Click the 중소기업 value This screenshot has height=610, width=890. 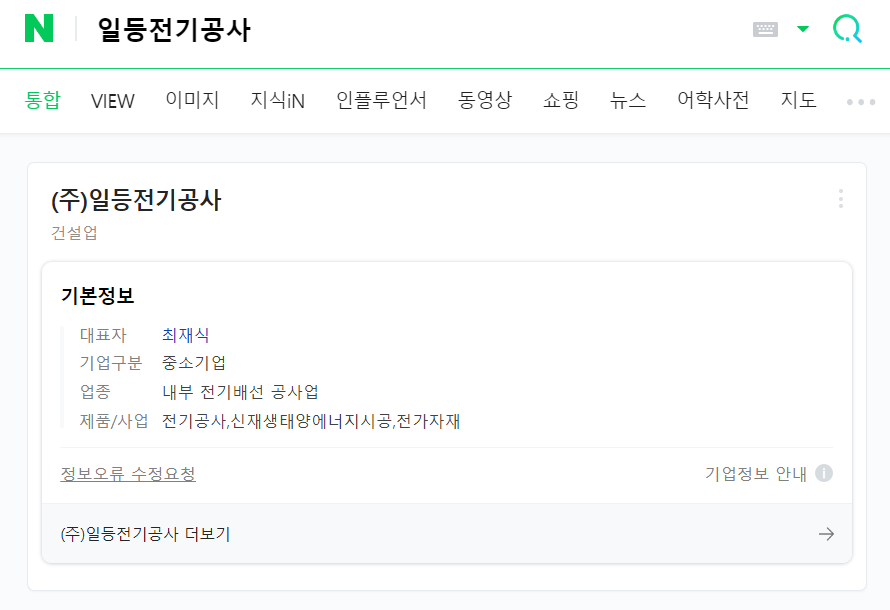pos(194,363)
